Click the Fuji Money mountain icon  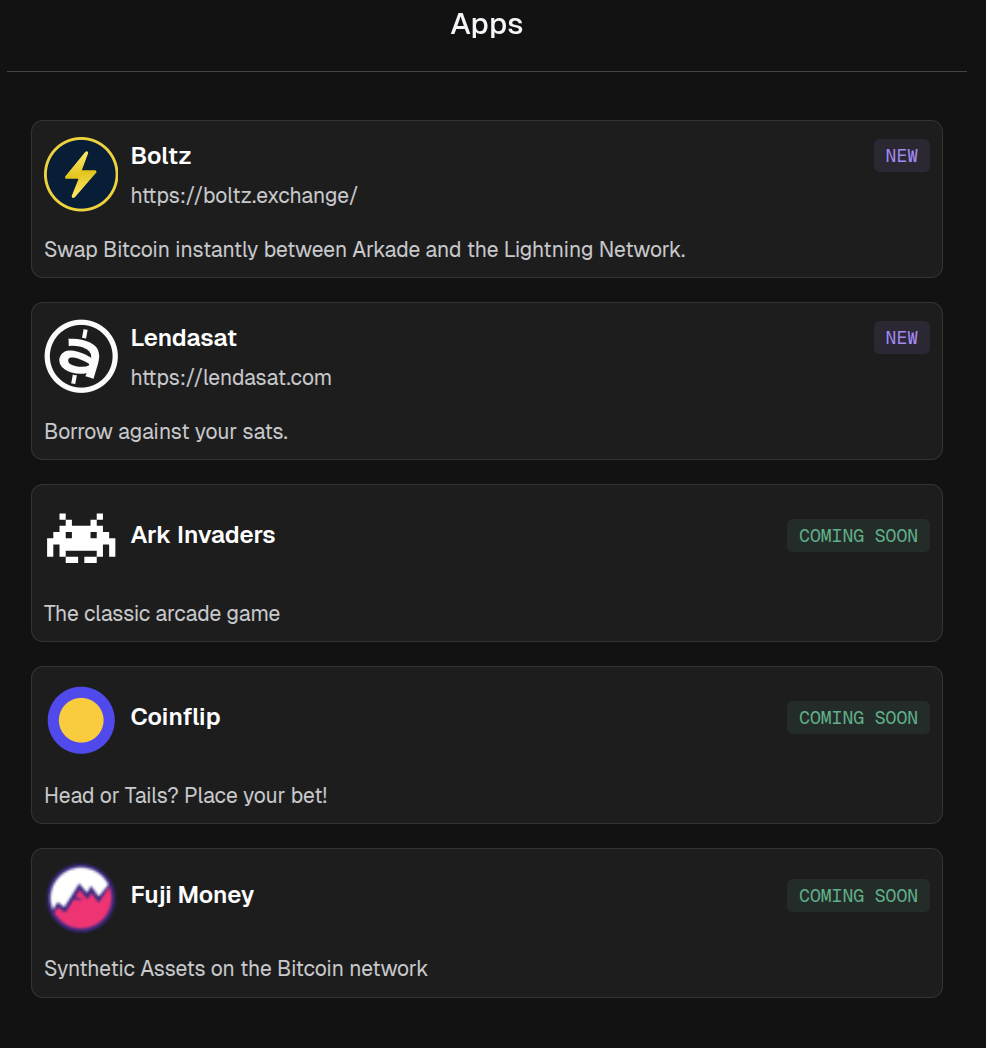point(81,898)
